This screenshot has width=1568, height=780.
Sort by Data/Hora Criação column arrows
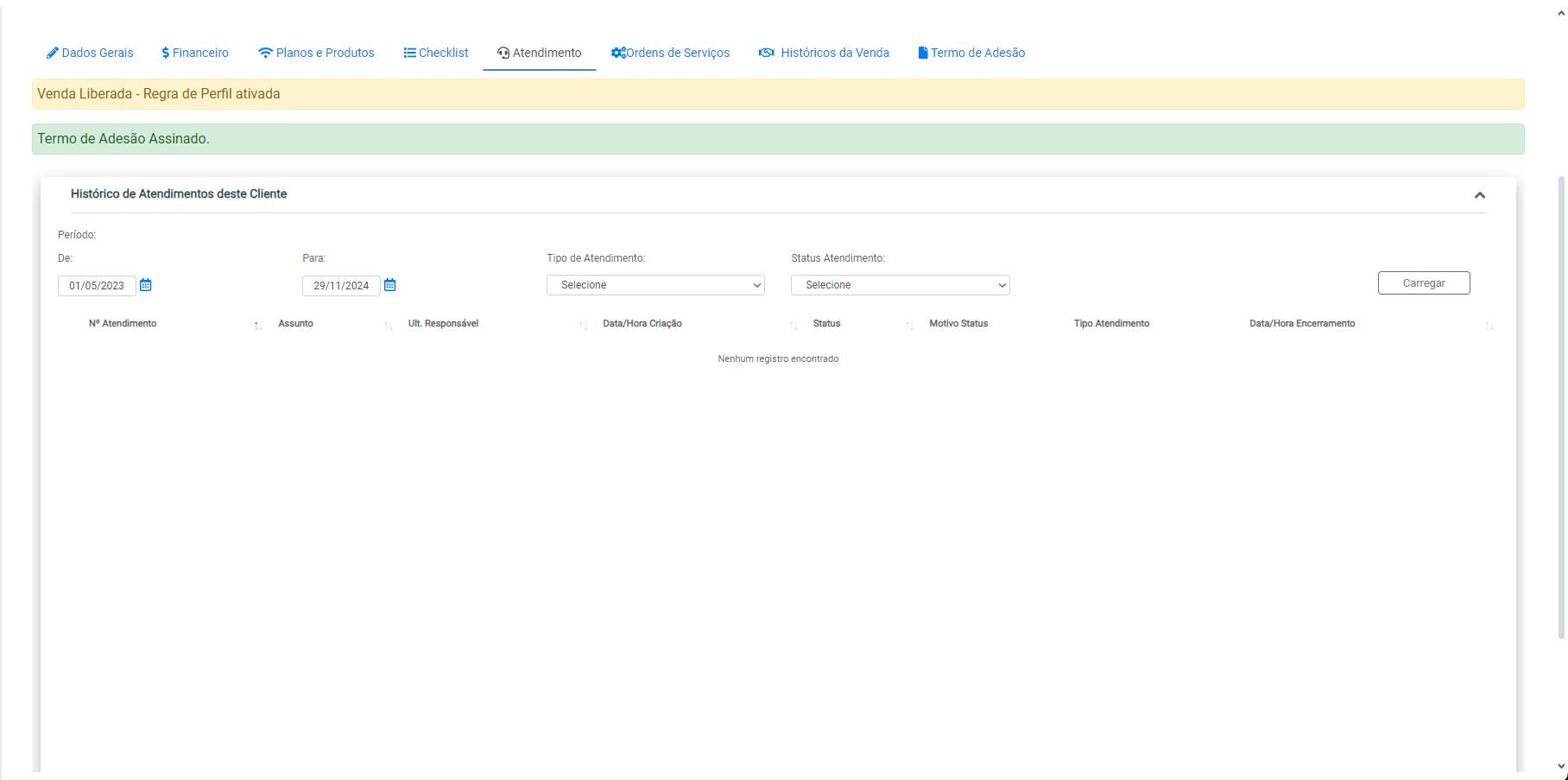(793, 326)
